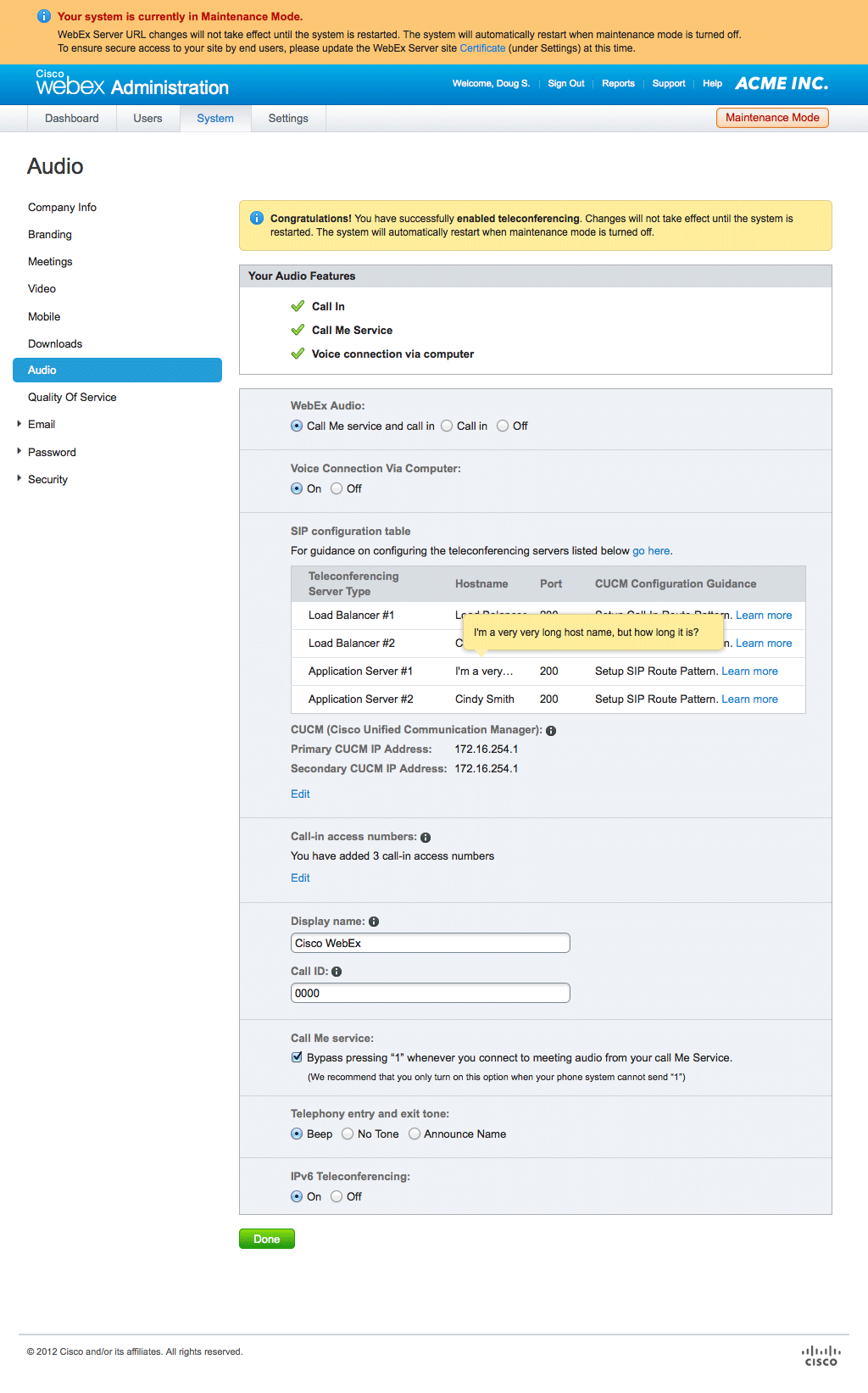Click into the Display name text field
868x1393 pixels.
pos(430,943)
